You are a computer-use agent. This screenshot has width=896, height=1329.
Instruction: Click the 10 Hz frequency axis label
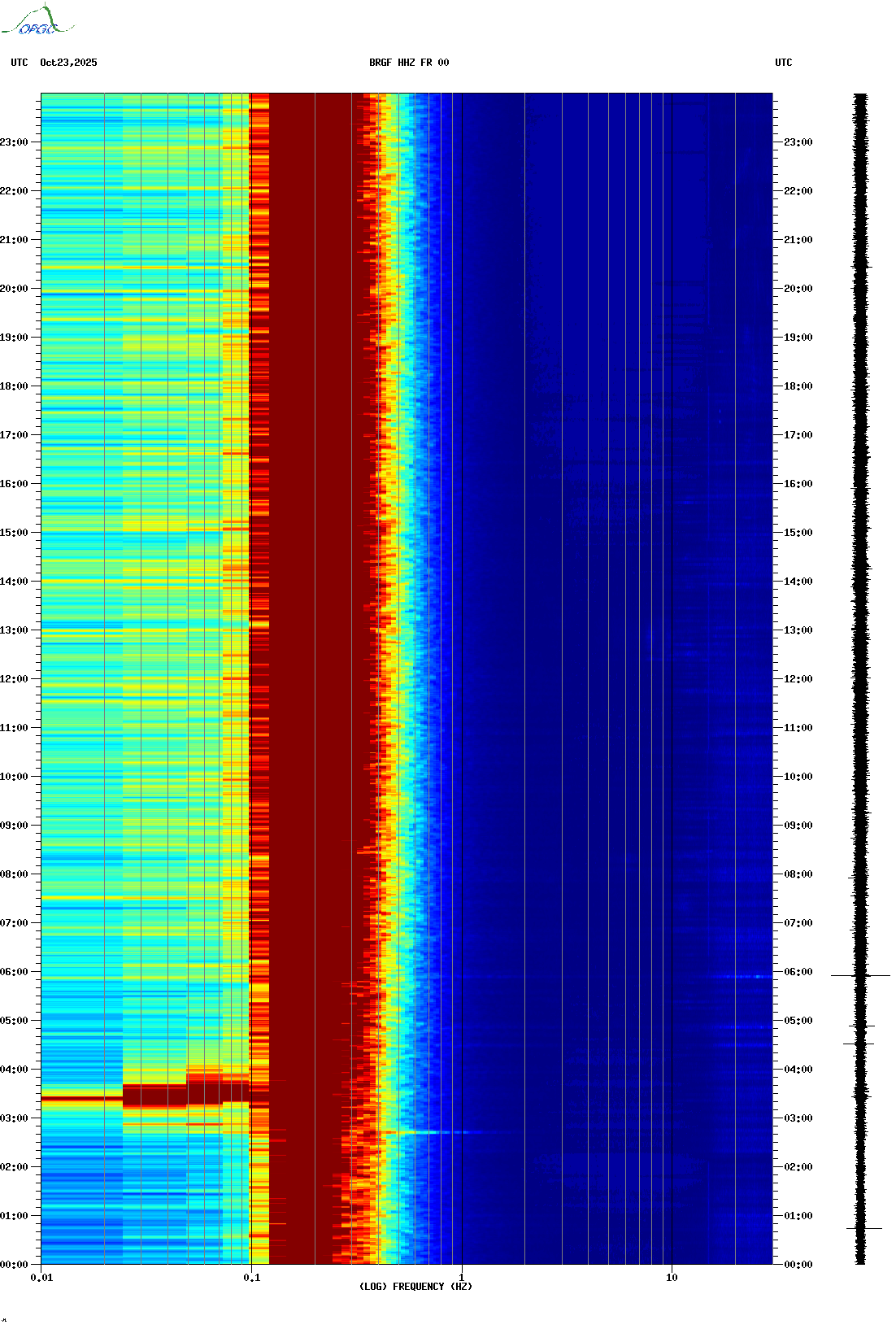672,1278
